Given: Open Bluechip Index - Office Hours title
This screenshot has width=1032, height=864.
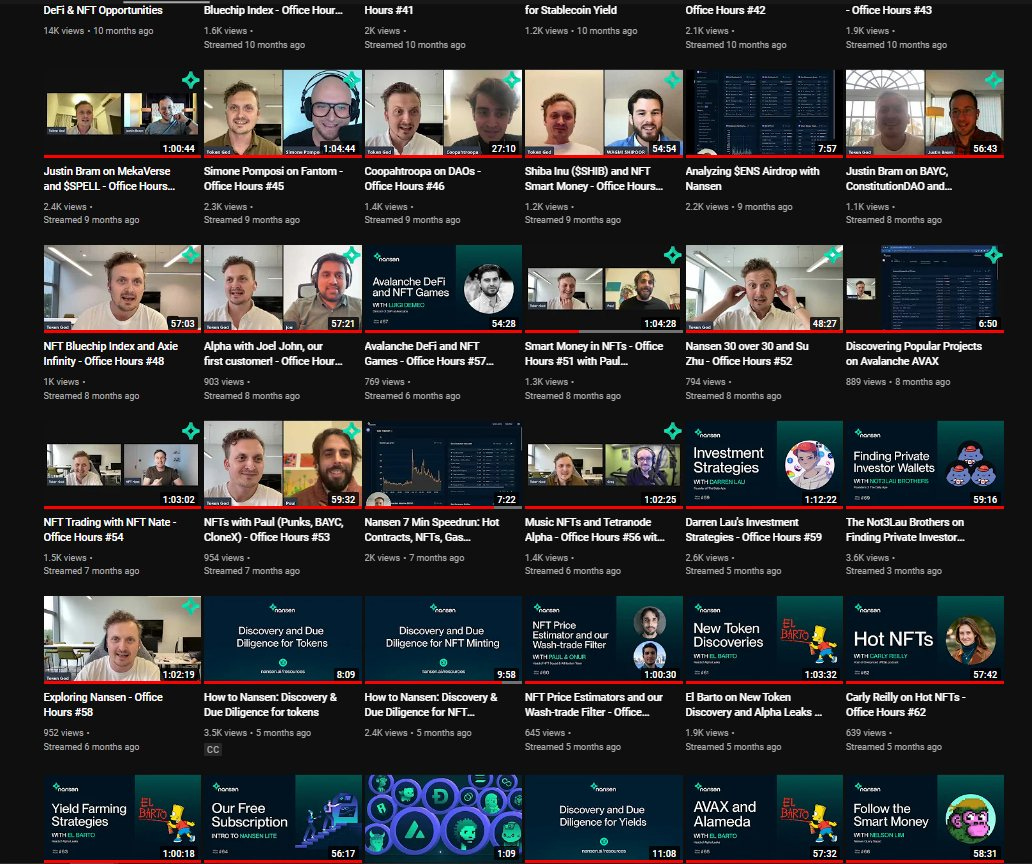Looking at the screenshot, I should pos(273,10).
